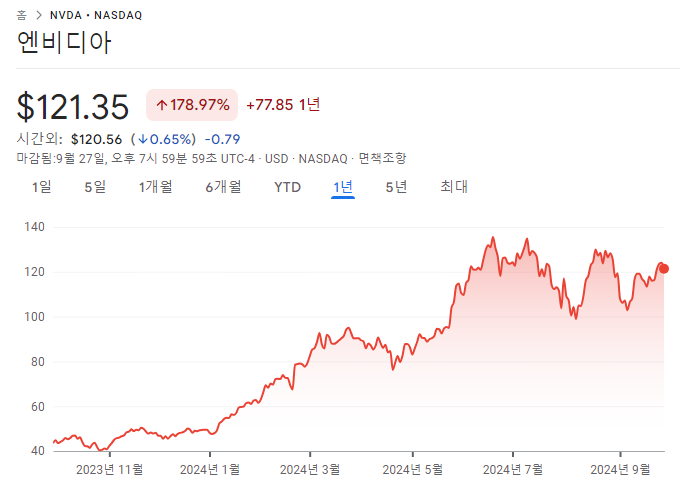Open the 홈 breadcrumb link
The image size is (680, 495).
click(21, 15)
